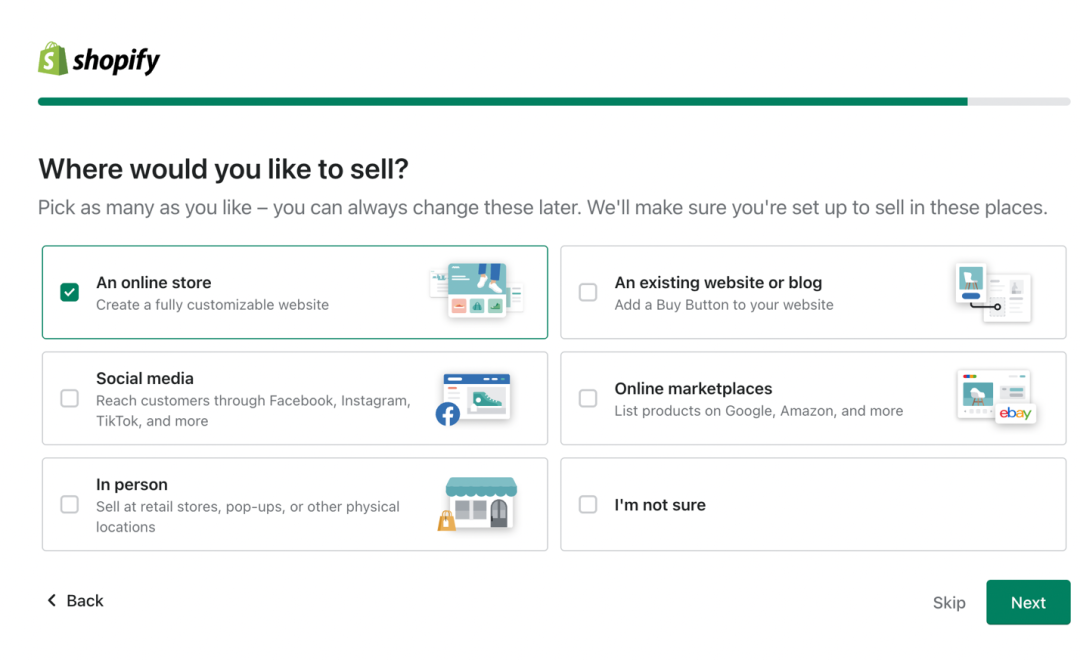The image size is (1080, 660).
Task: Click the online store illustration
Action: tap(478, 292)
